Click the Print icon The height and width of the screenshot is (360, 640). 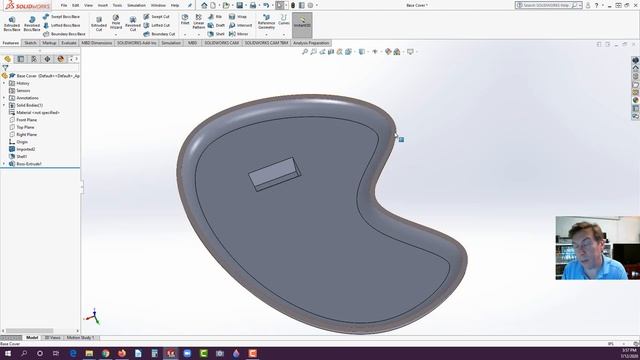click(253, 5)
